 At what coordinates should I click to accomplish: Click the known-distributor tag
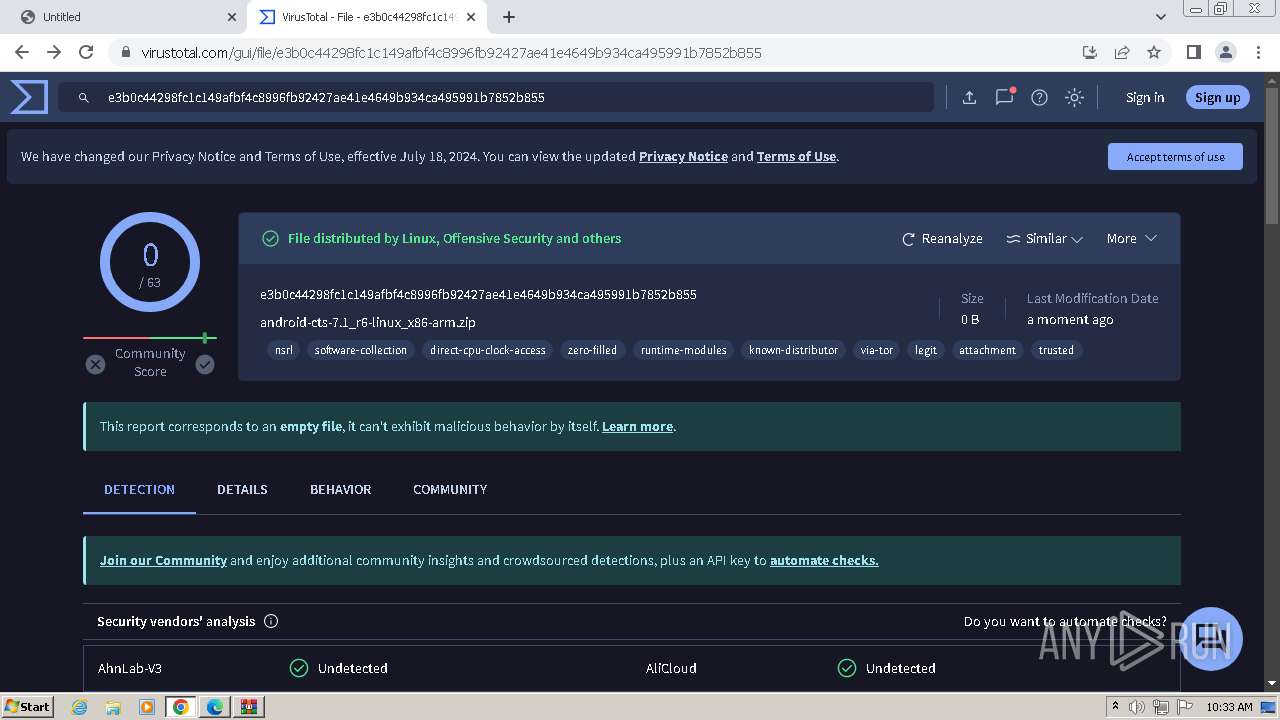point(793,350)
